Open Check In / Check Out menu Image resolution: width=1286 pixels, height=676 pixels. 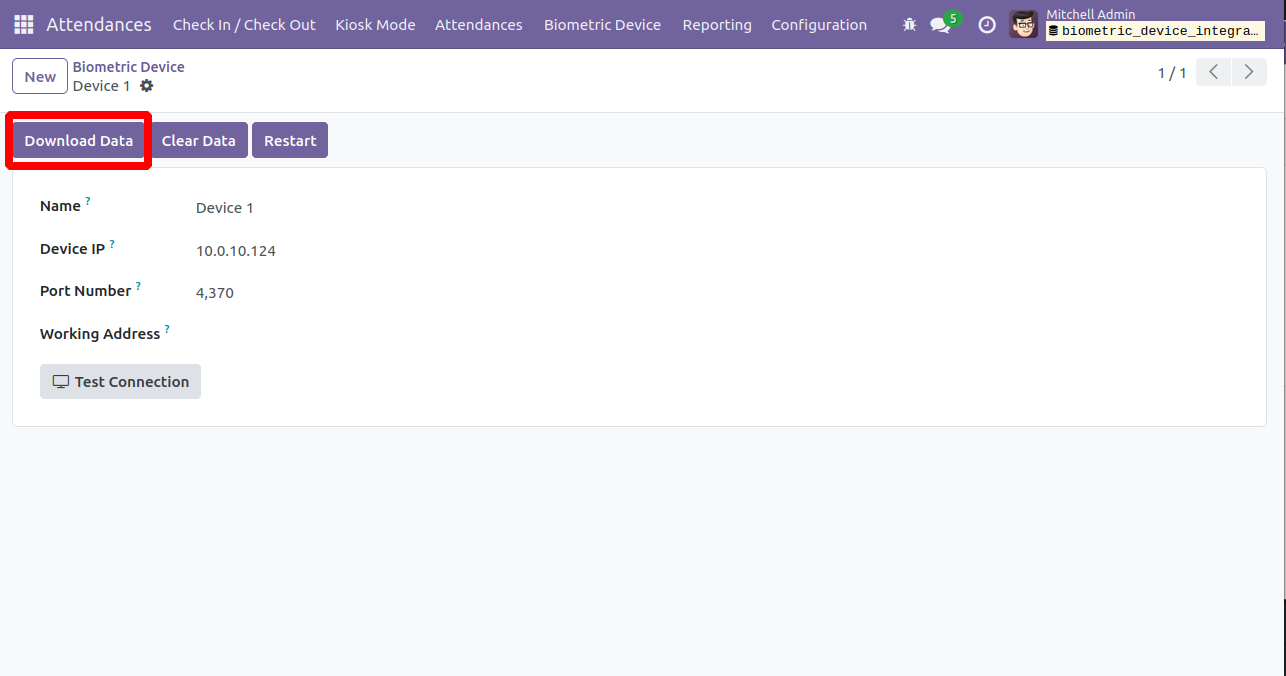[x=244, y=25]
